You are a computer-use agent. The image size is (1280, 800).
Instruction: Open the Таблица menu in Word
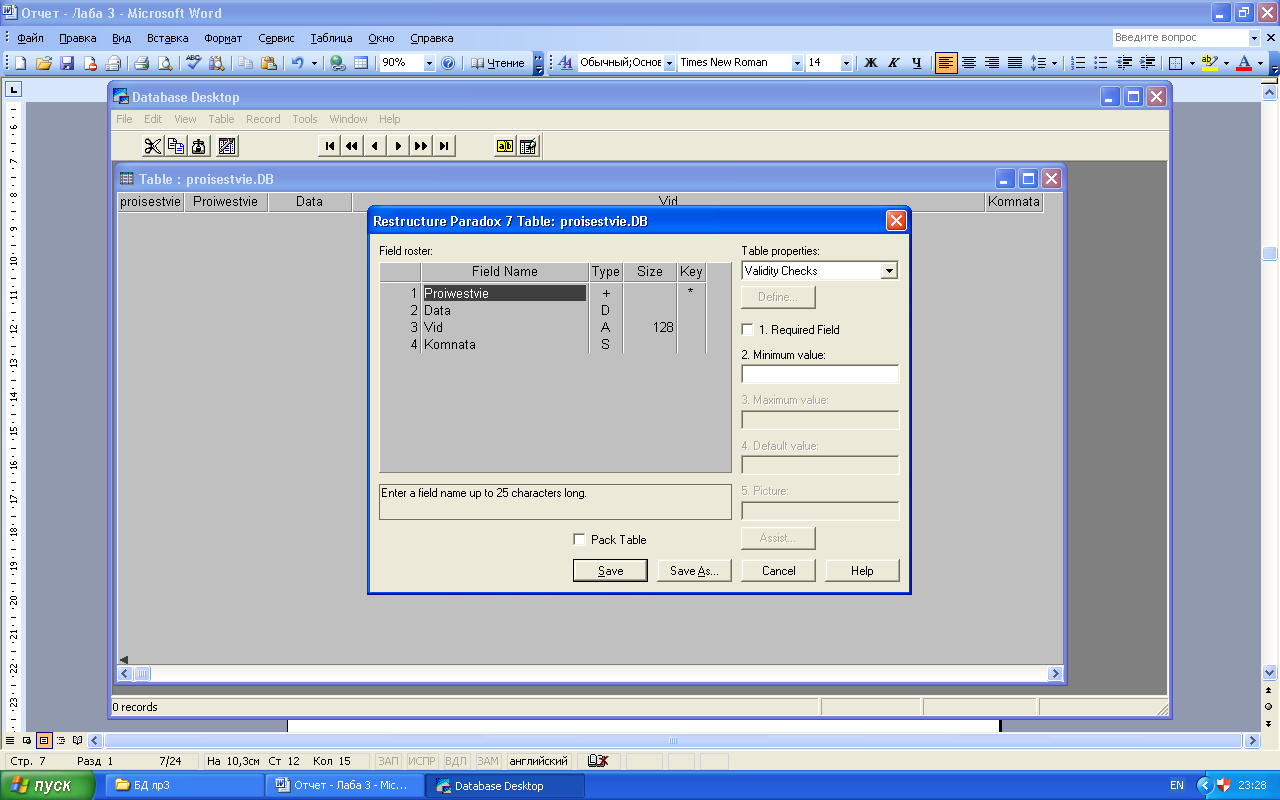331,38
